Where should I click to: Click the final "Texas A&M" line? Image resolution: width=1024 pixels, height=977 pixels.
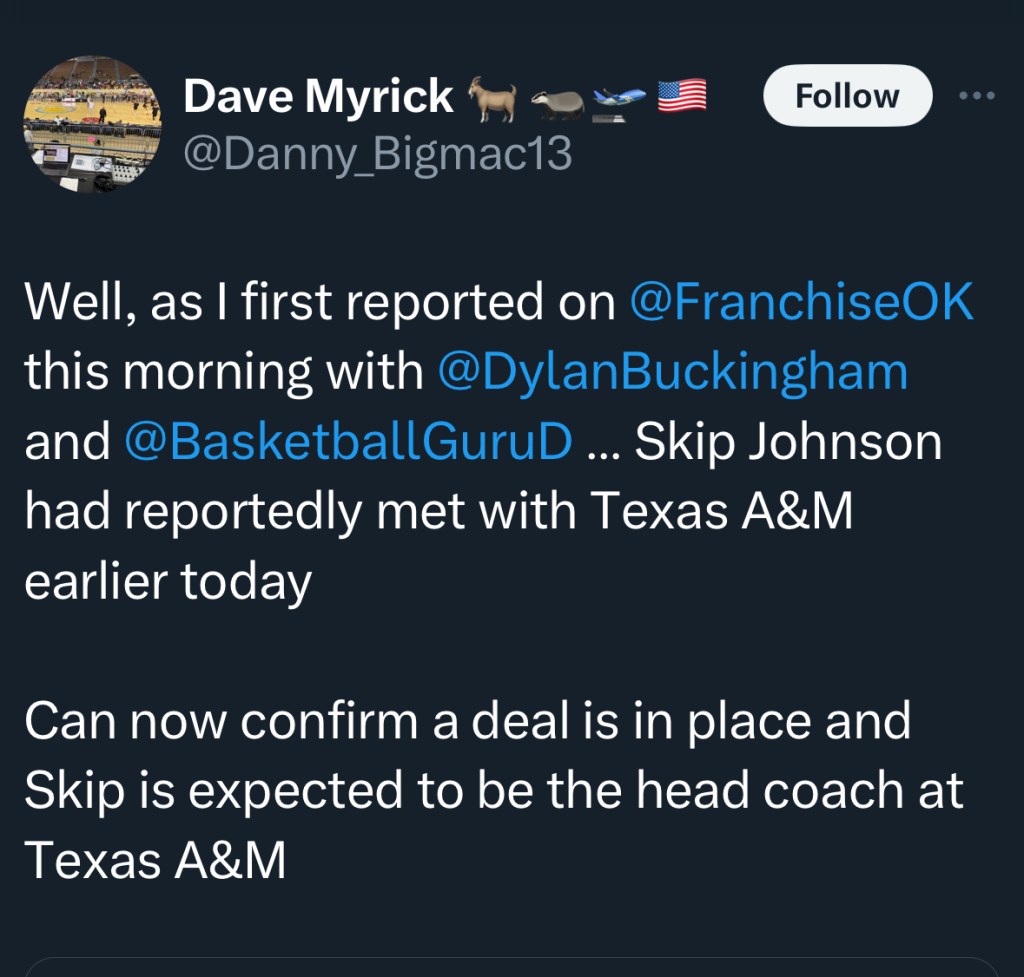155,861
